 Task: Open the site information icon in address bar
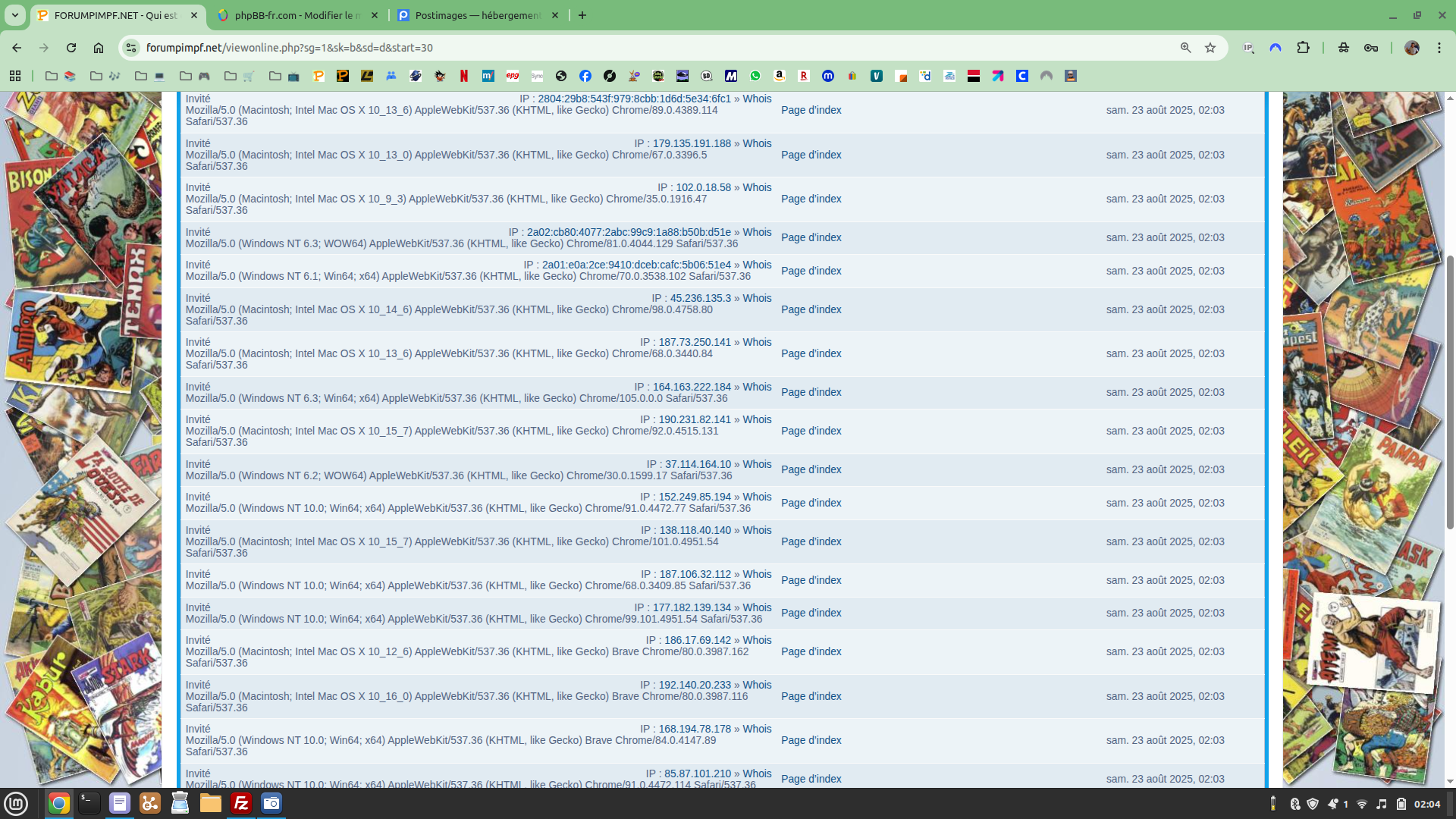(x=131, y=48)
